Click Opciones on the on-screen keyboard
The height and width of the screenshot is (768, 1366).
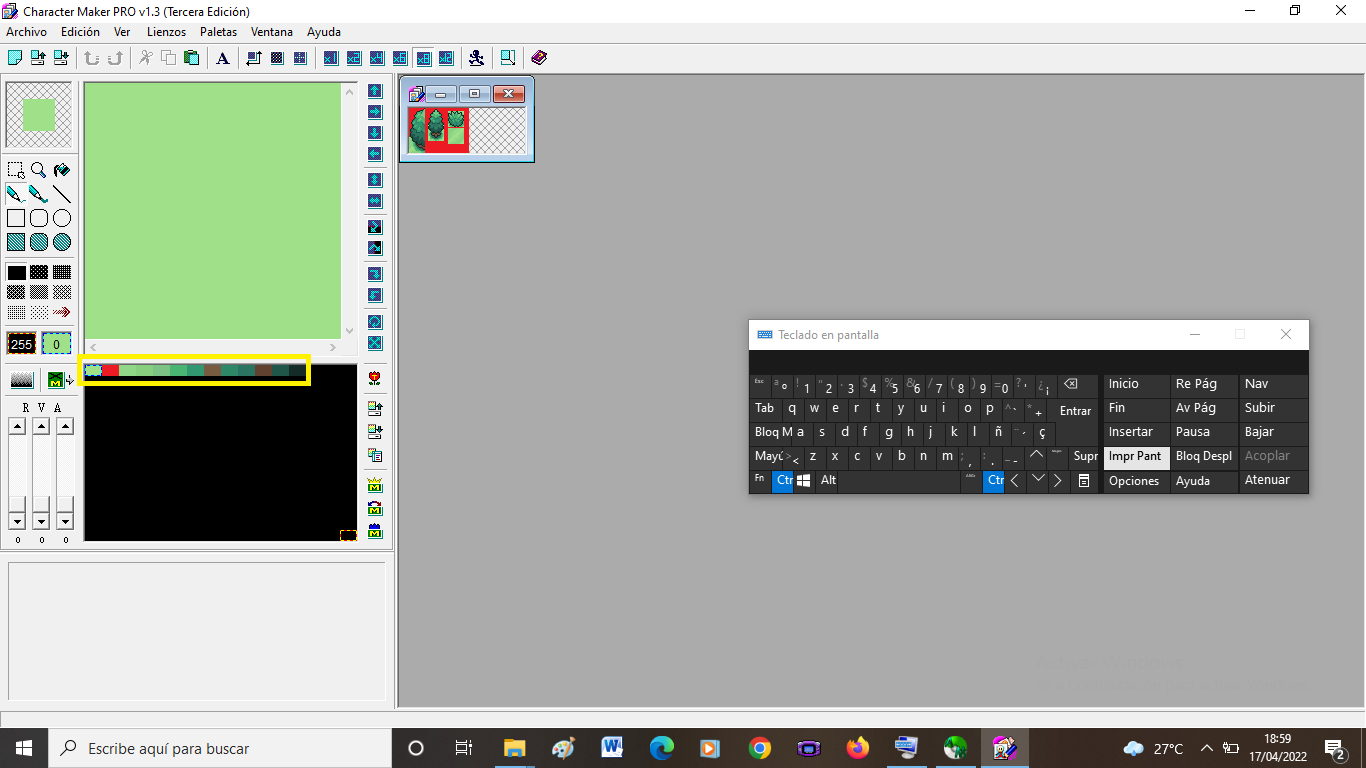1134,481
